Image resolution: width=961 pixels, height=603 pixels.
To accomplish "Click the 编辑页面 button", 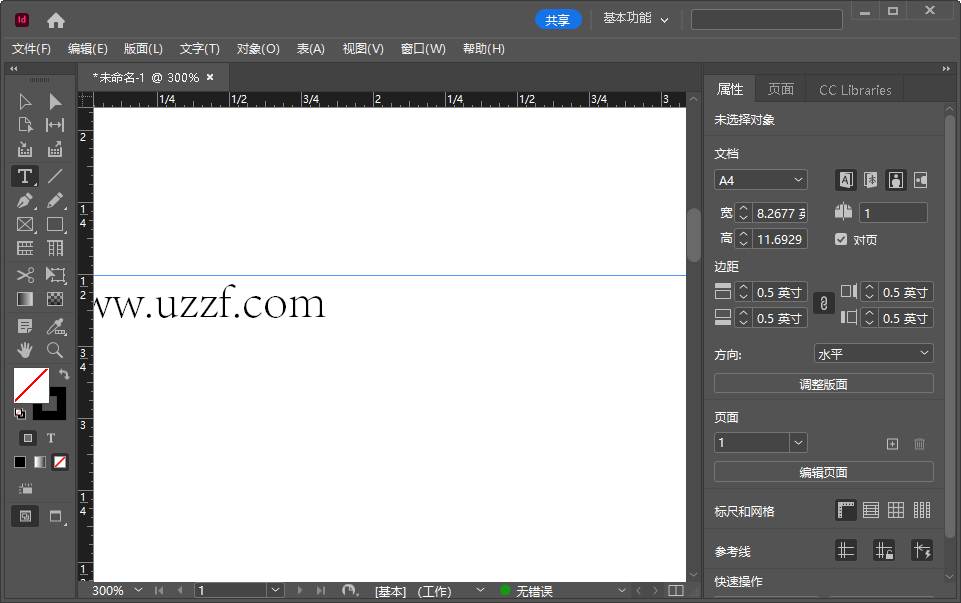I will (x=823, y=472).
